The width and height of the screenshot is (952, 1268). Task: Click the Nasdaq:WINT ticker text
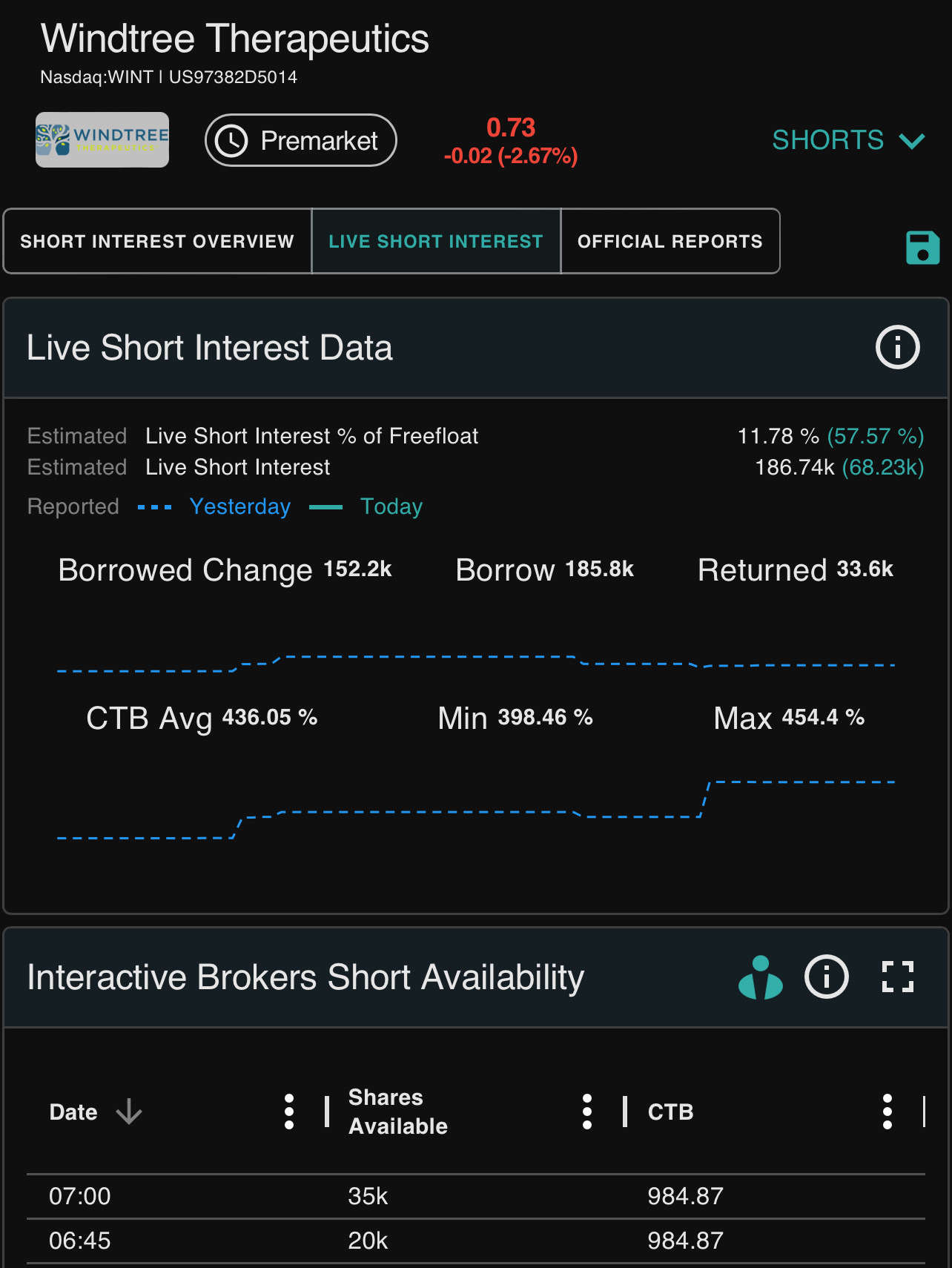pos(96,77)
